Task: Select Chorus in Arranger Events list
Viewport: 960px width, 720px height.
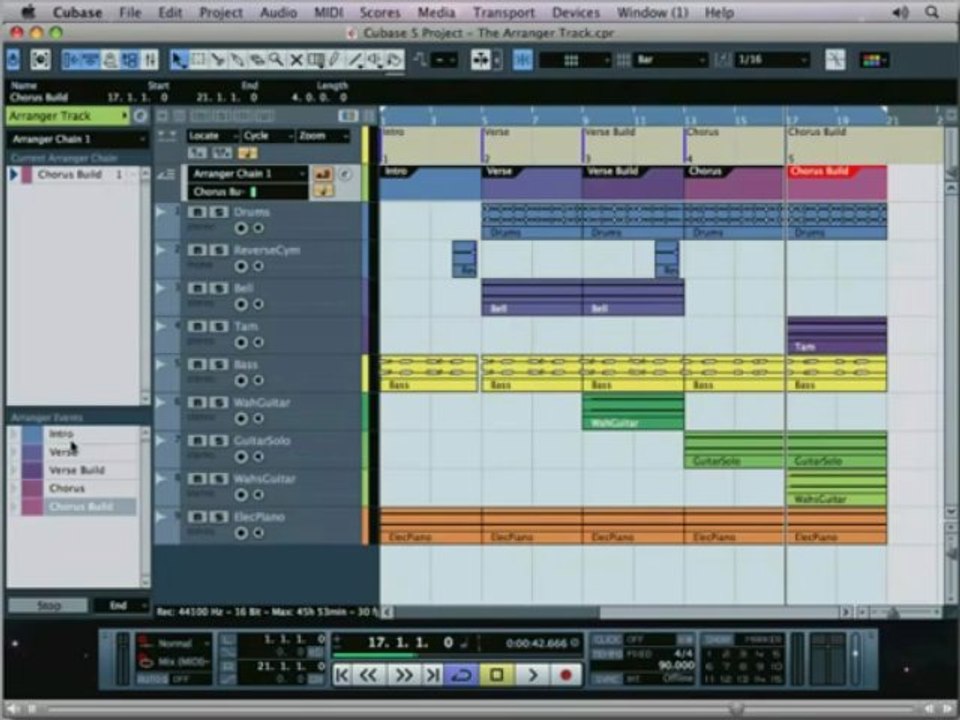Action: coord(67,489)
